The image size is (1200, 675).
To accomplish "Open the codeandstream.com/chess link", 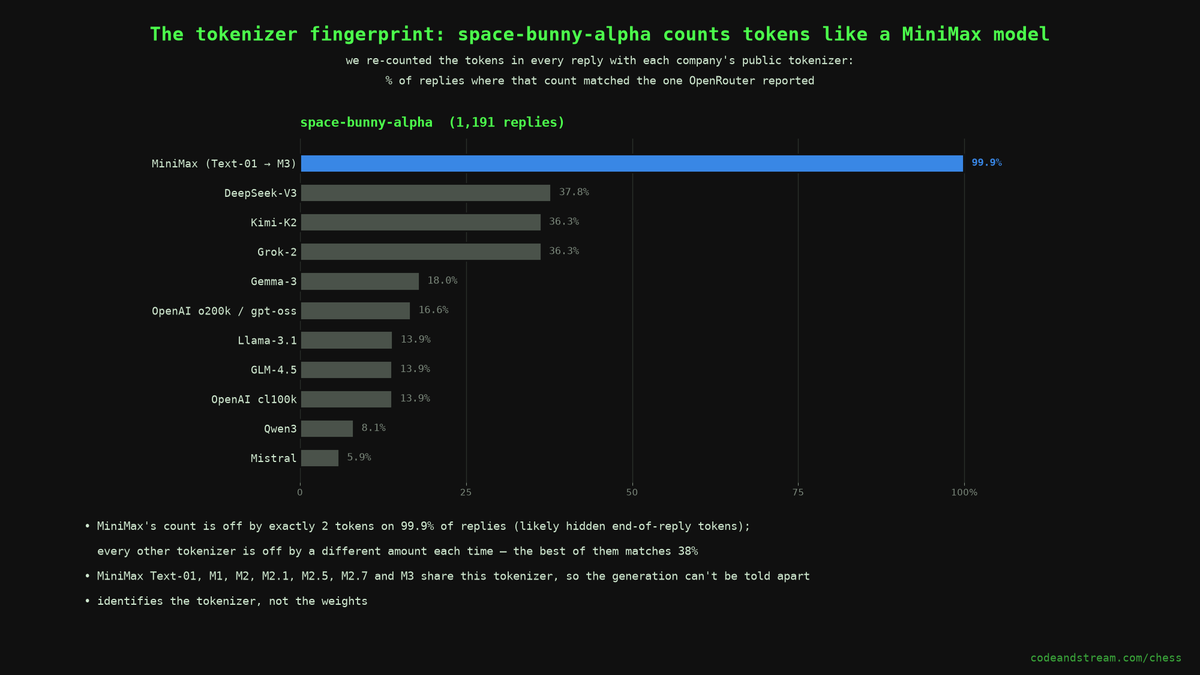I will click(1106, 658).
